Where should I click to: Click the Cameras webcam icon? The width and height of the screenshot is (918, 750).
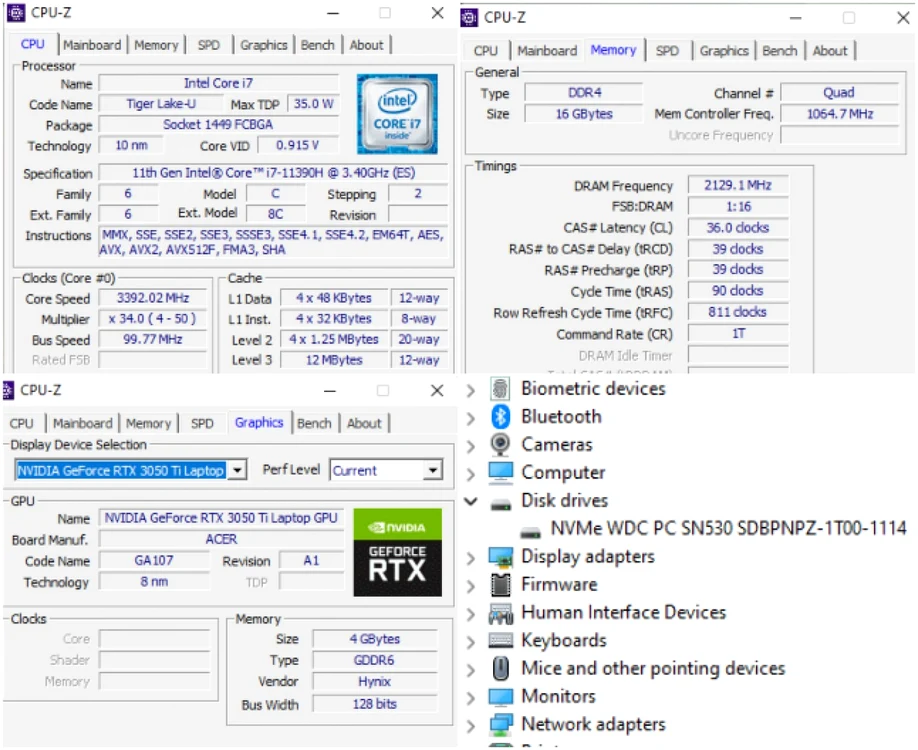(500, 444)
